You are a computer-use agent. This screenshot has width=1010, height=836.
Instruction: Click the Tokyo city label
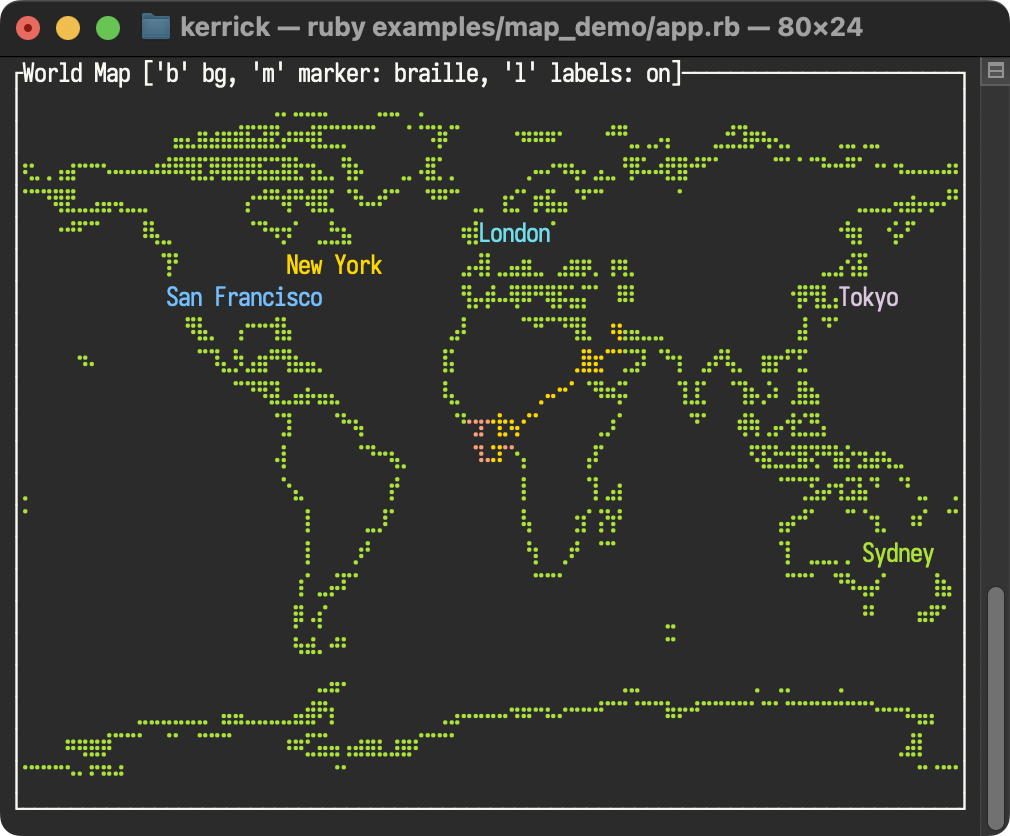pos(868,297)
